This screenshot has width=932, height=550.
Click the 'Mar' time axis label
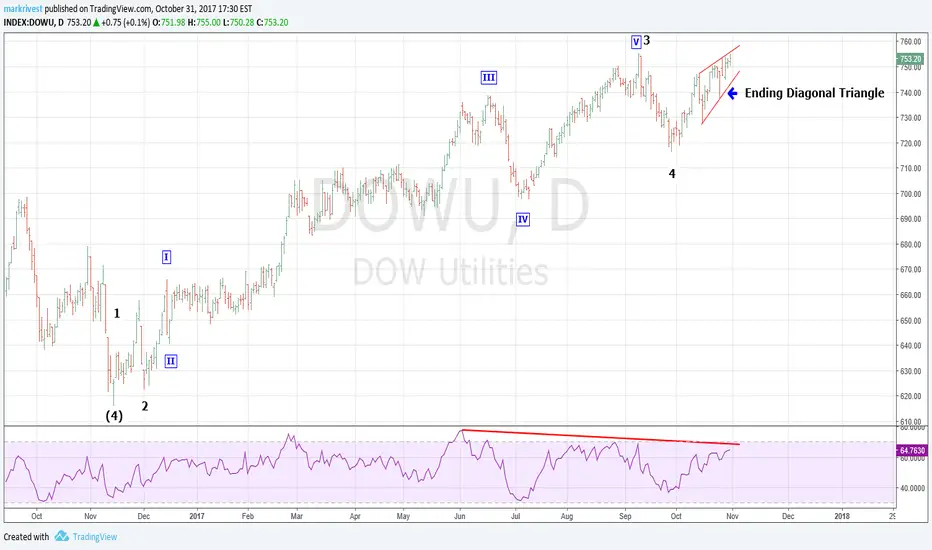point(297,516)
